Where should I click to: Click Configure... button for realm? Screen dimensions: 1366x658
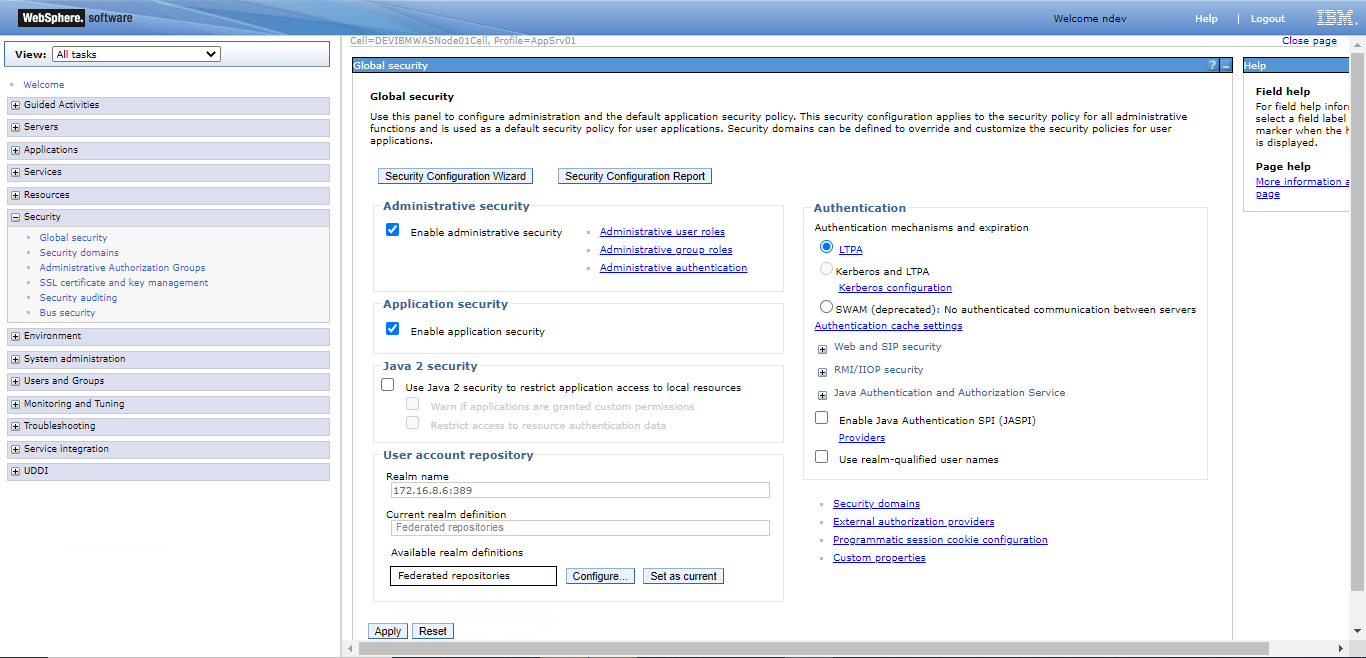coord(600,576)
